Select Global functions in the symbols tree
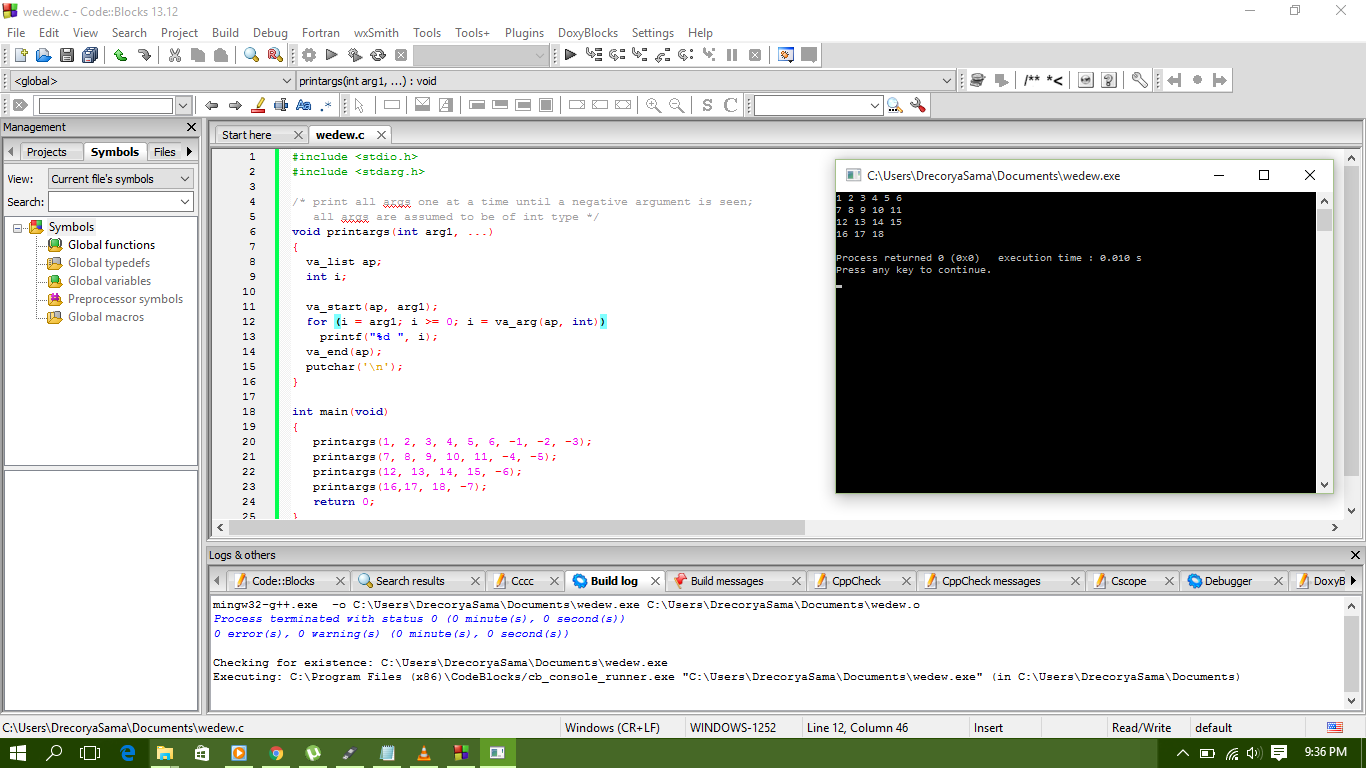 pyautogui.click(x=111, y=245)
